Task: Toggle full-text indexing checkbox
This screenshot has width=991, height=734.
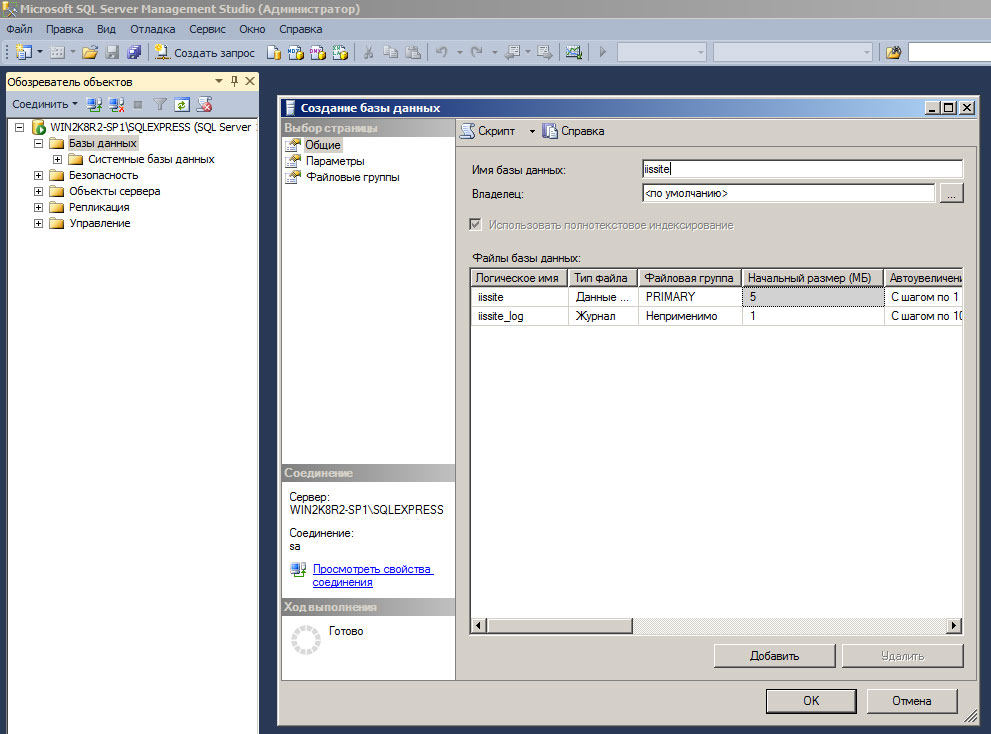Action: coord(476,225)
